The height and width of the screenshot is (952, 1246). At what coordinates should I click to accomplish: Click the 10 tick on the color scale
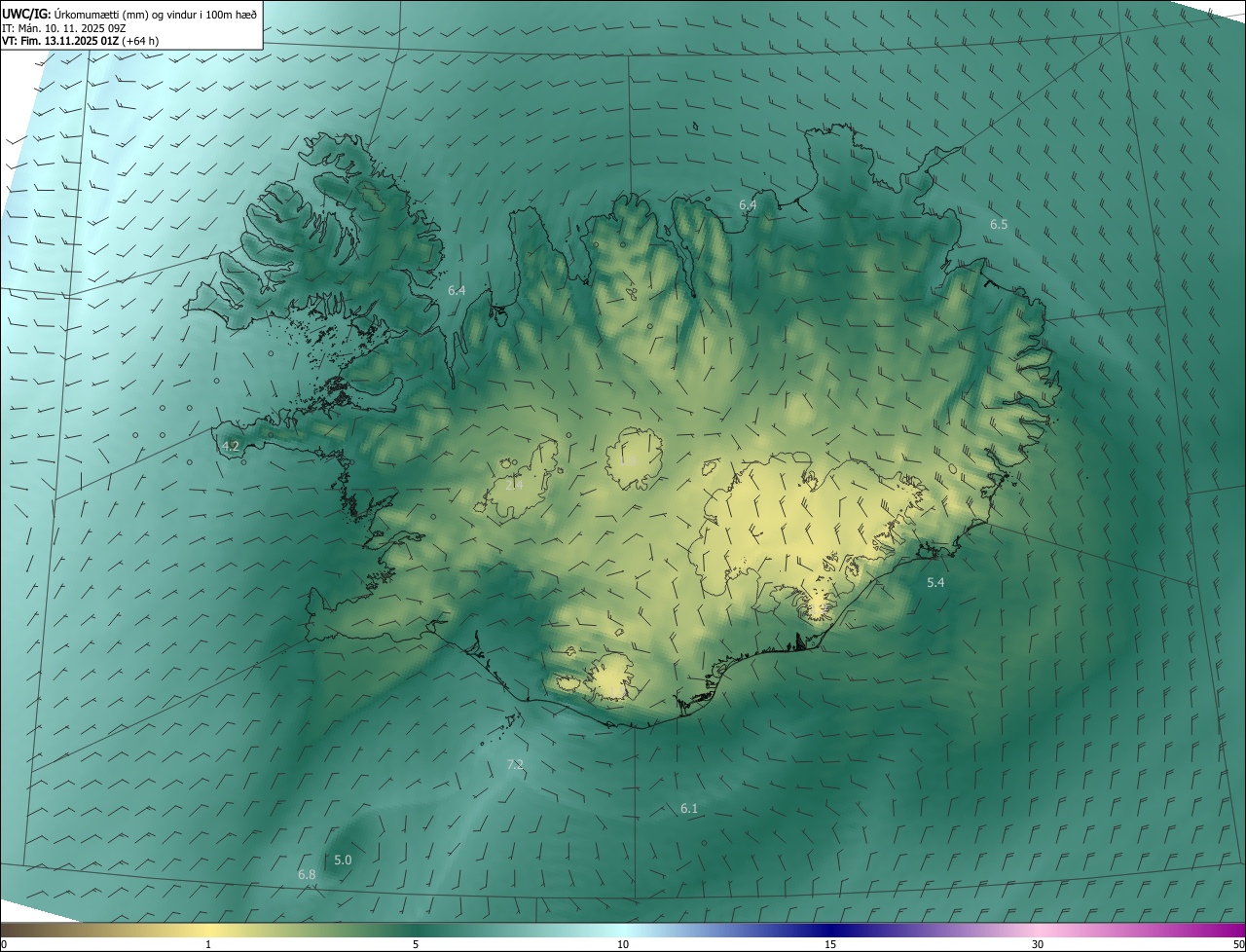click(x=623, y=945)
